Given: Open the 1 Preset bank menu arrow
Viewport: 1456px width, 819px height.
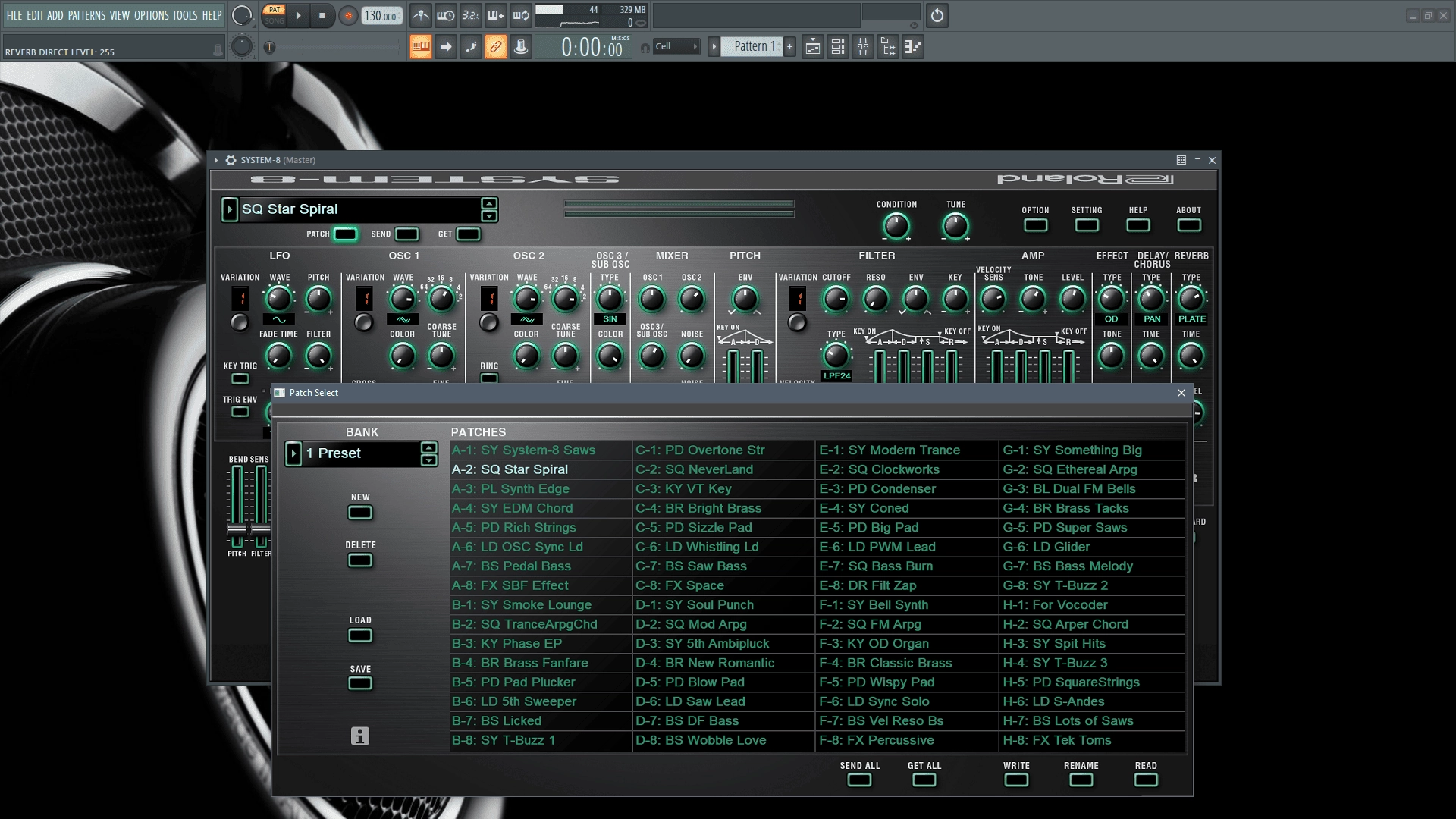Looking at the screenshot, I should [293, 453].
